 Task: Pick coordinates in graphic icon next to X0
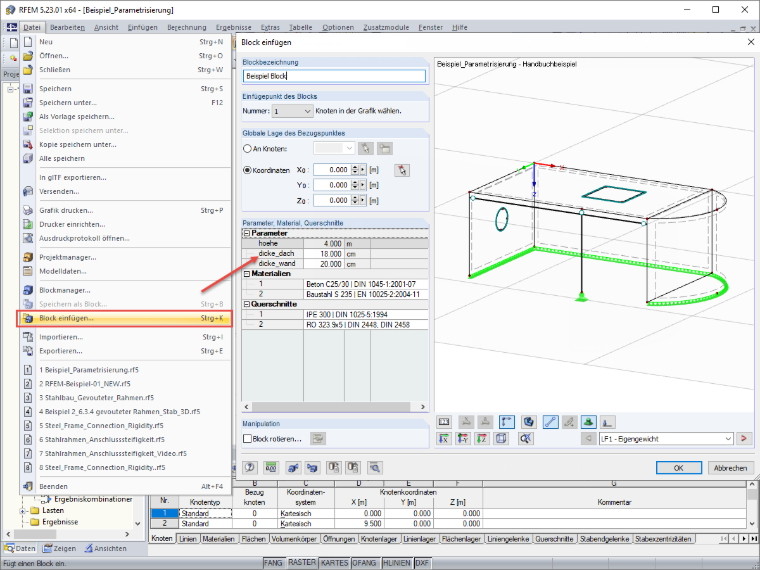tap(402, 170)
